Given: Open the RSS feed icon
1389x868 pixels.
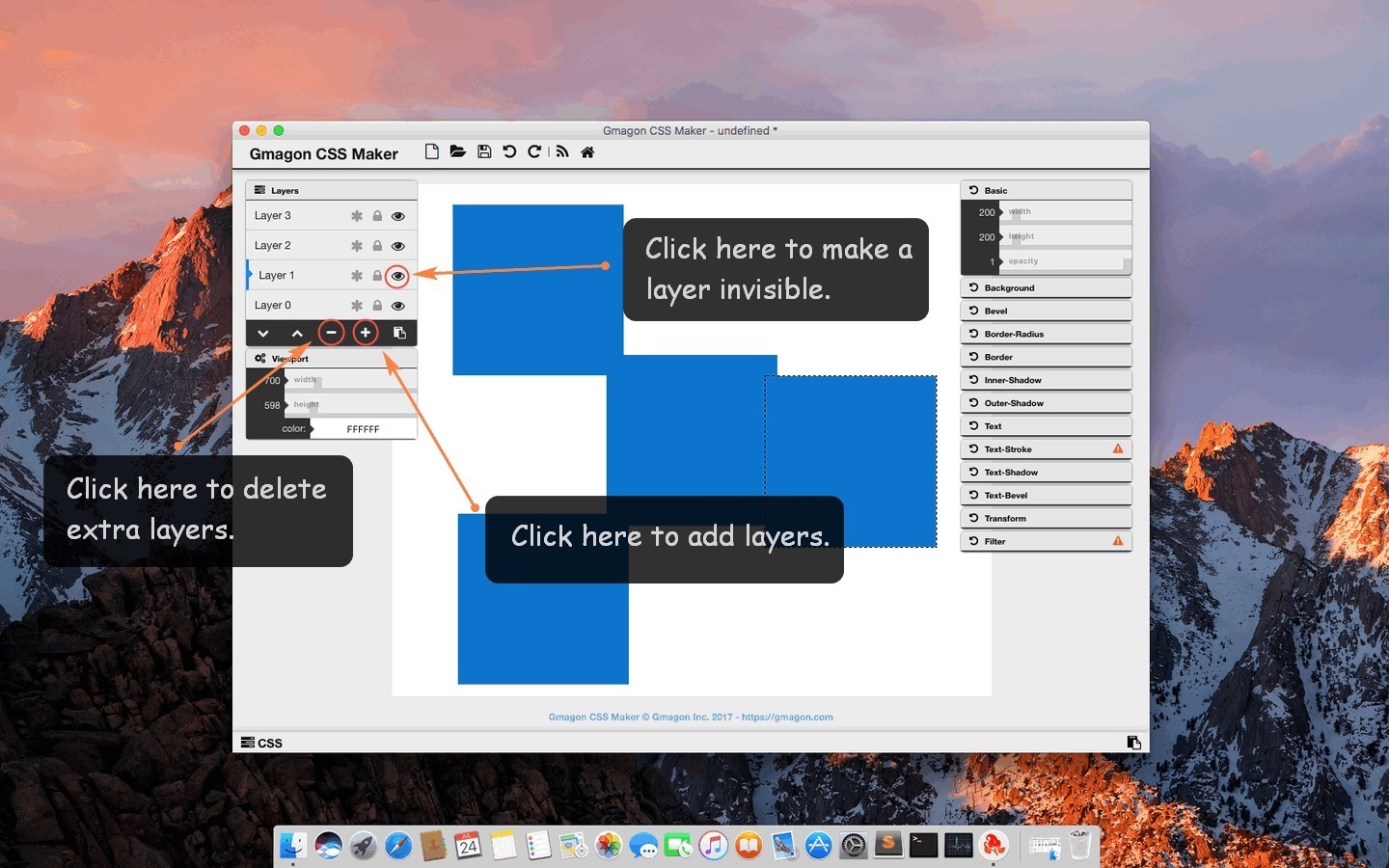Looking at the screenshot, I should pyautogui.click(x=562, y=151).
